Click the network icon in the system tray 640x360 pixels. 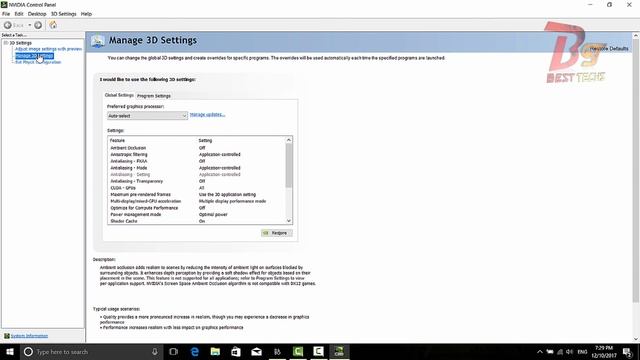560,352
